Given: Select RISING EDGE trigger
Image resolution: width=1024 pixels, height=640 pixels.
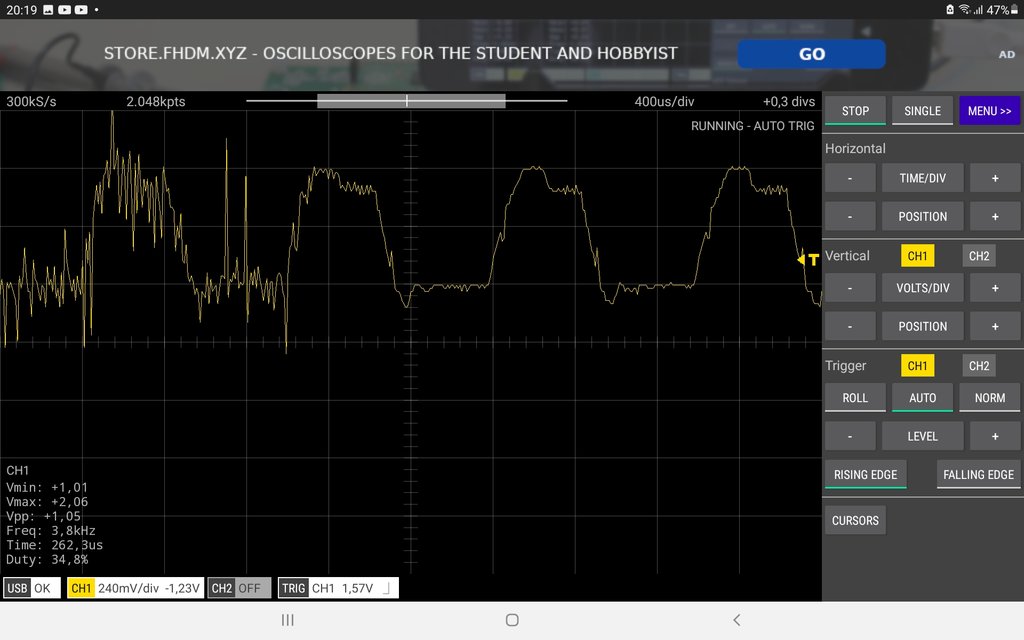Looking at the screenshot, I should (865, 475).
